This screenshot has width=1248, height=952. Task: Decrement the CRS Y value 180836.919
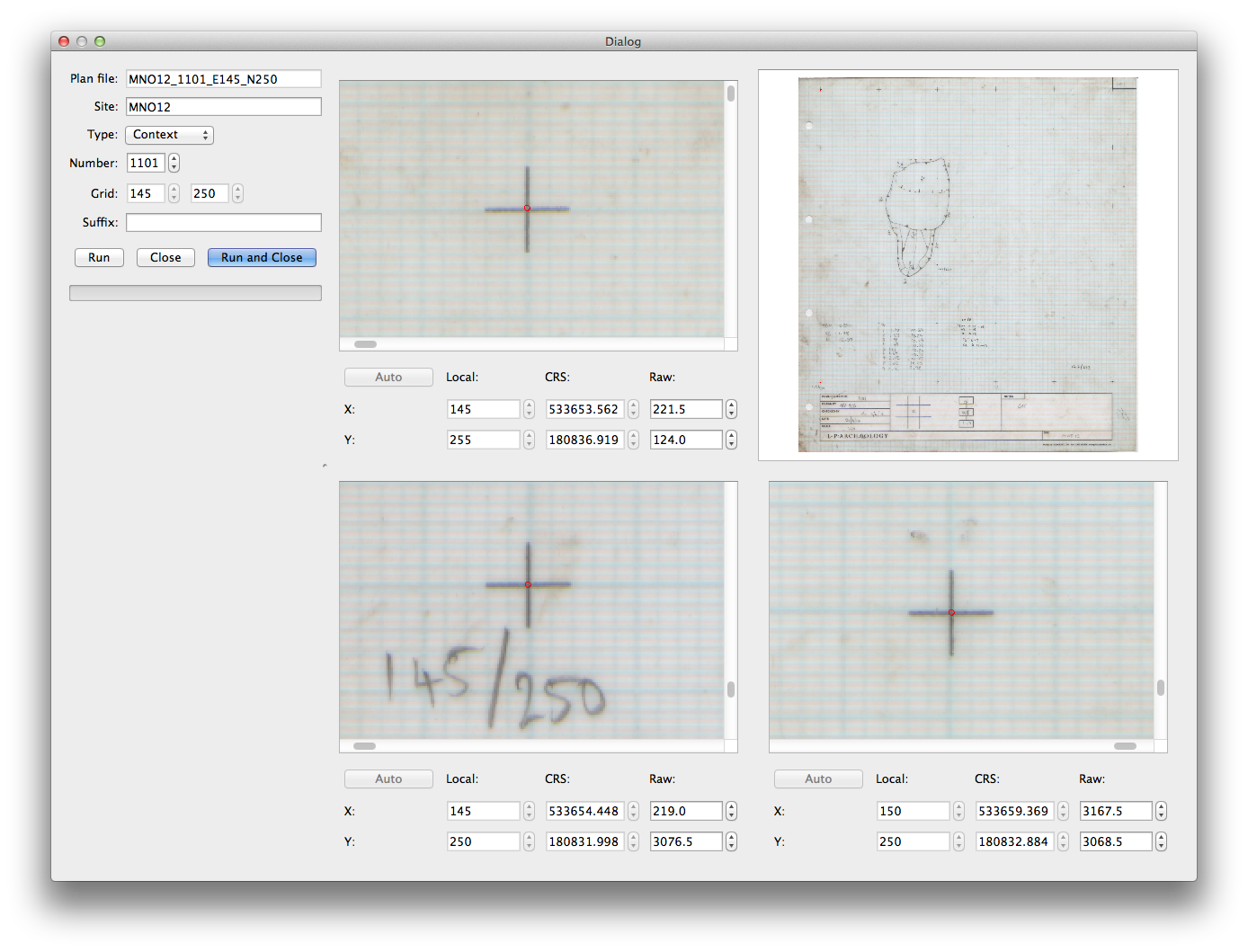633,443
